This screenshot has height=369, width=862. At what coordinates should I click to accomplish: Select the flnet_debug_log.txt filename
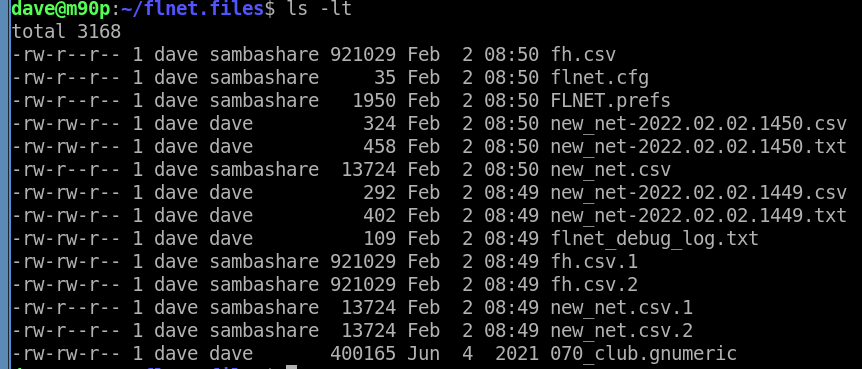(654, 239)
